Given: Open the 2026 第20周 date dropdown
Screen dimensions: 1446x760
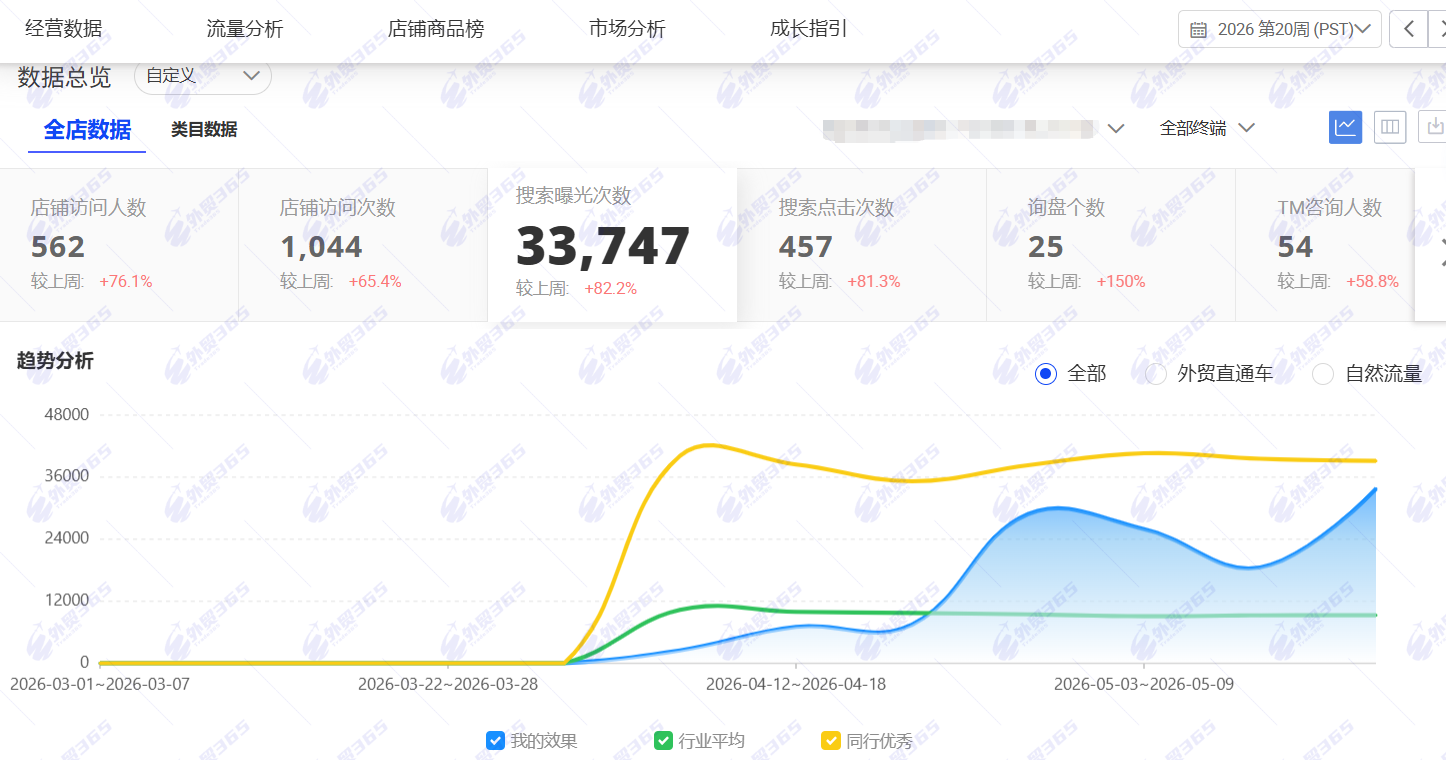Looking at the screenshot, I should click(x=1279, y=29).
